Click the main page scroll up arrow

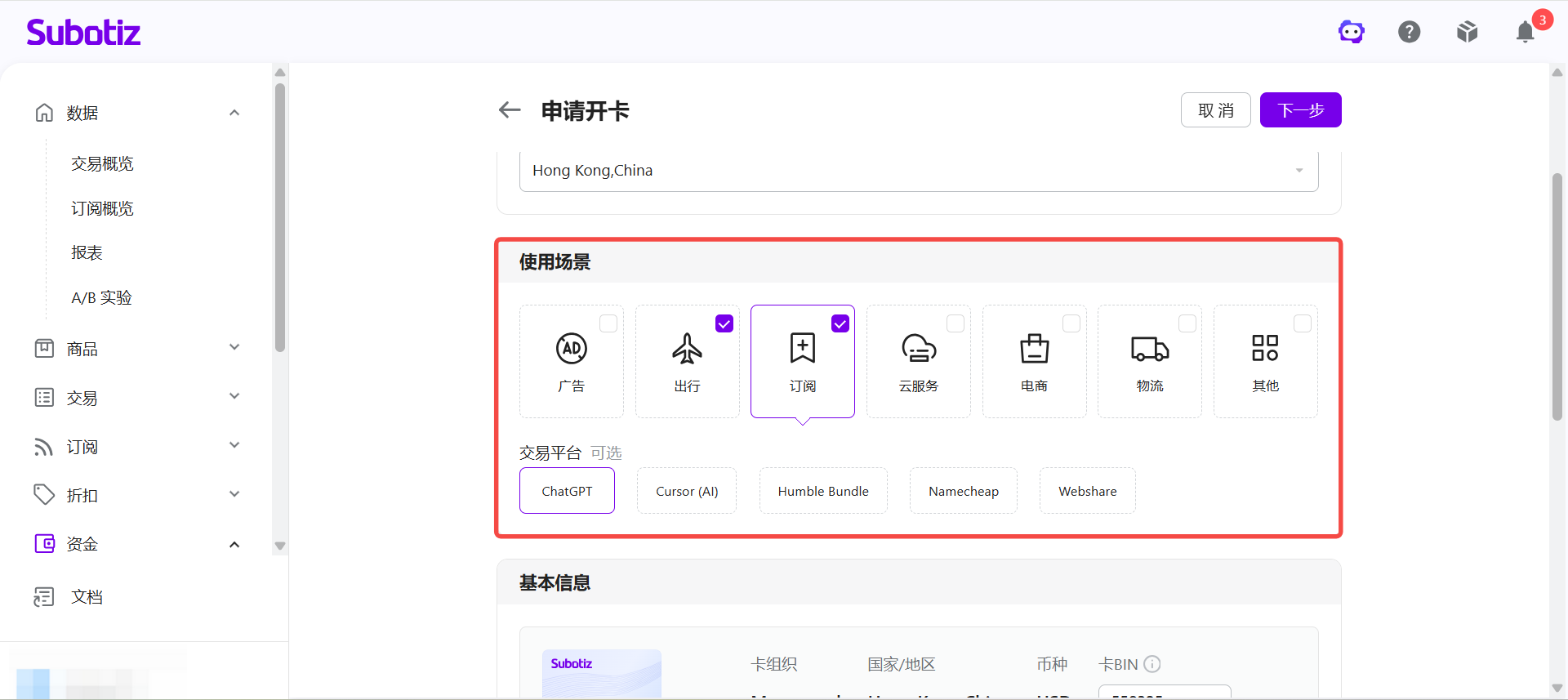(1557, 73)
